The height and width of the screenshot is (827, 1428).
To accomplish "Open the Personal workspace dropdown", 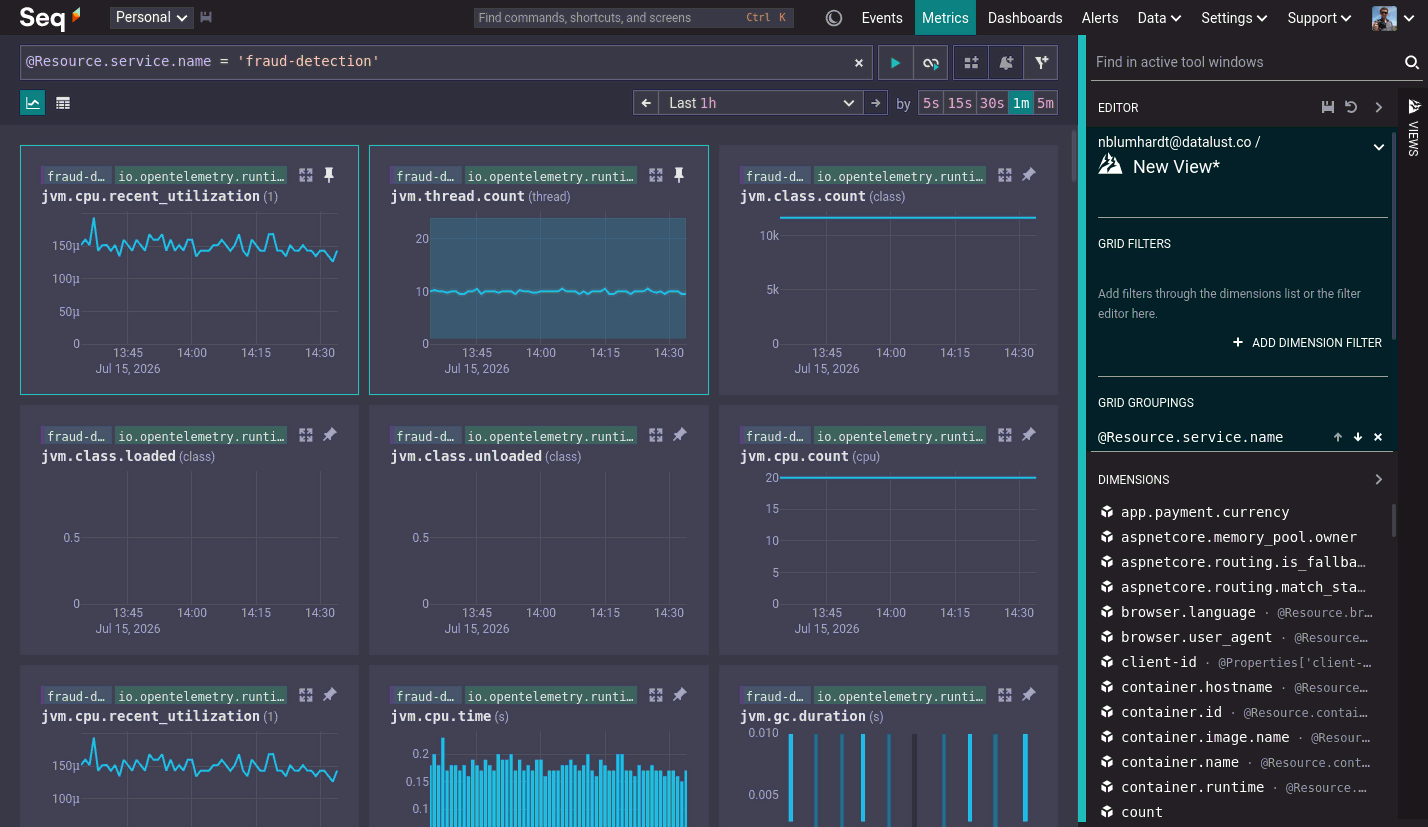I will (x=152, y=17).
